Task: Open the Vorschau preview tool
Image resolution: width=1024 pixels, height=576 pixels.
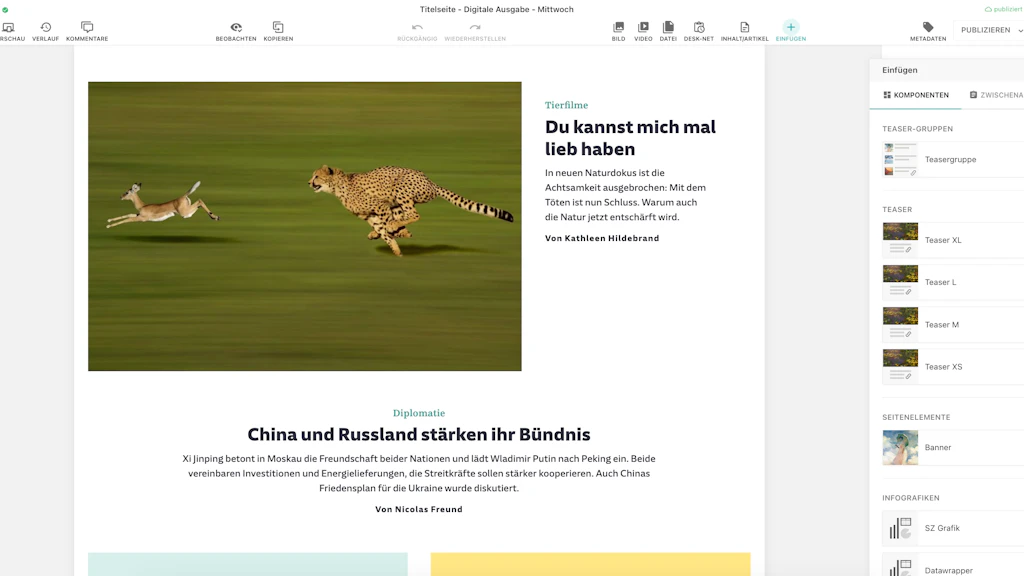Action: [x=10, y=31]
